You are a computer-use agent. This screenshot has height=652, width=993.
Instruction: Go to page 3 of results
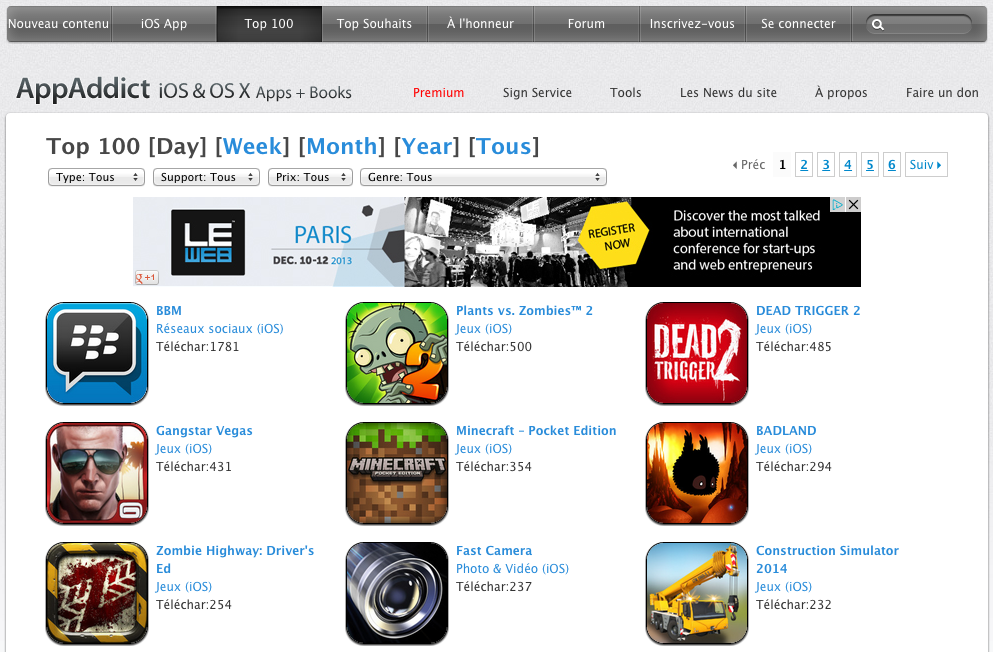click(x=826, y=165)
